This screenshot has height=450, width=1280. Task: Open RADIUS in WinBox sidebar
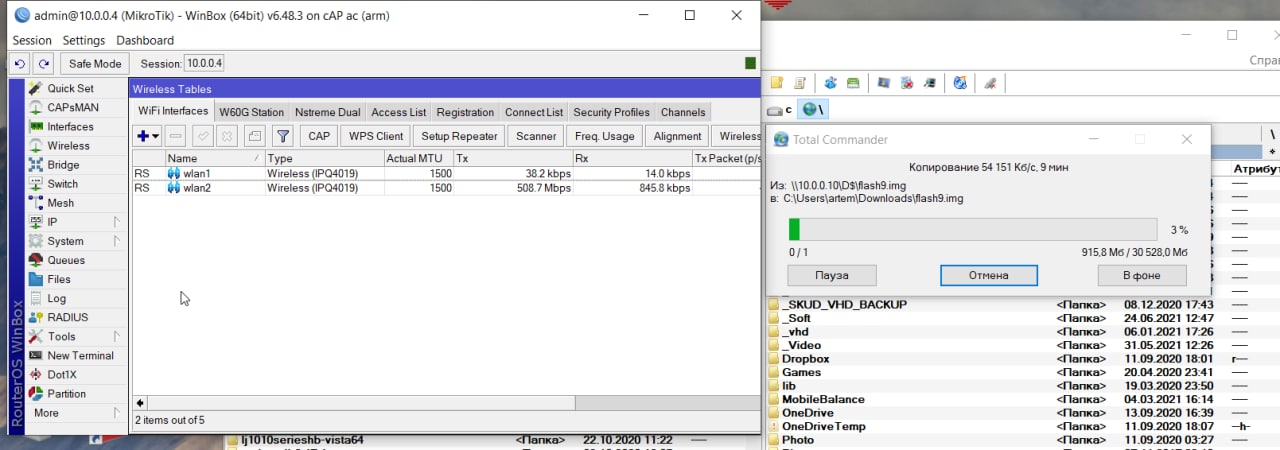pyautogui.click(x=67, y=317)
